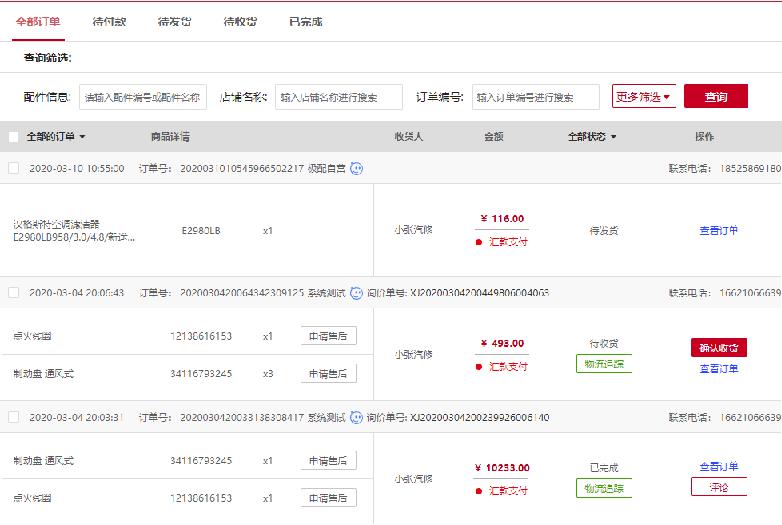Click the red 查询 search button
The height and width of the screenshot is (525, 782).
pos(716,96)
